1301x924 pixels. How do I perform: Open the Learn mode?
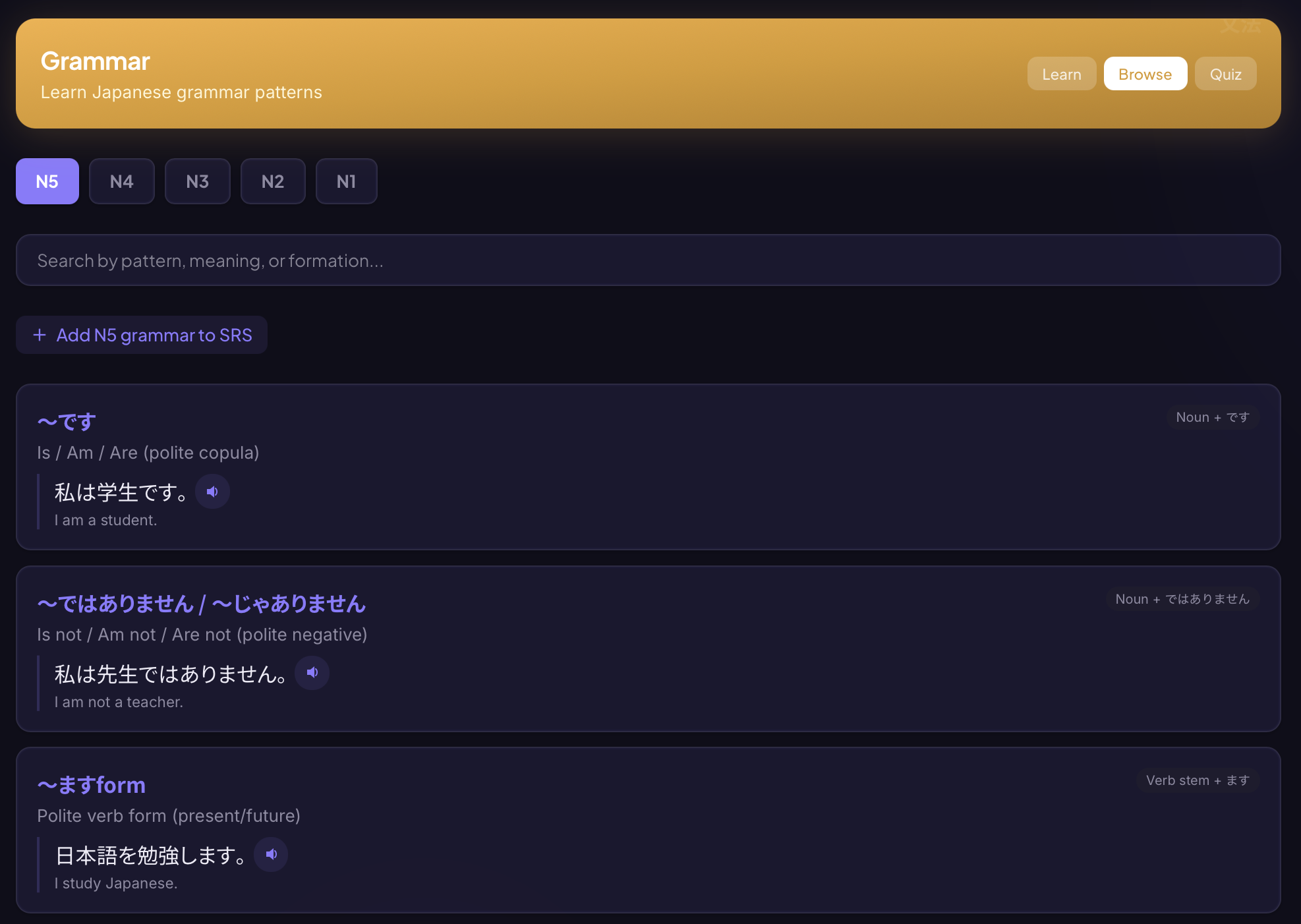(1061, 74)
